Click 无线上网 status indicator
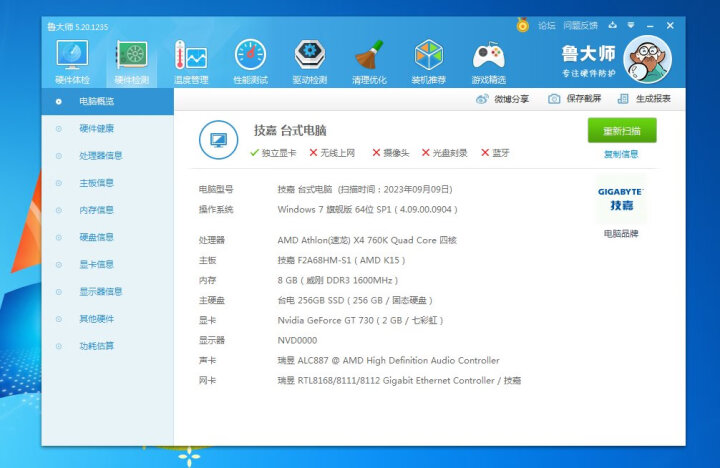 (332, 153)
